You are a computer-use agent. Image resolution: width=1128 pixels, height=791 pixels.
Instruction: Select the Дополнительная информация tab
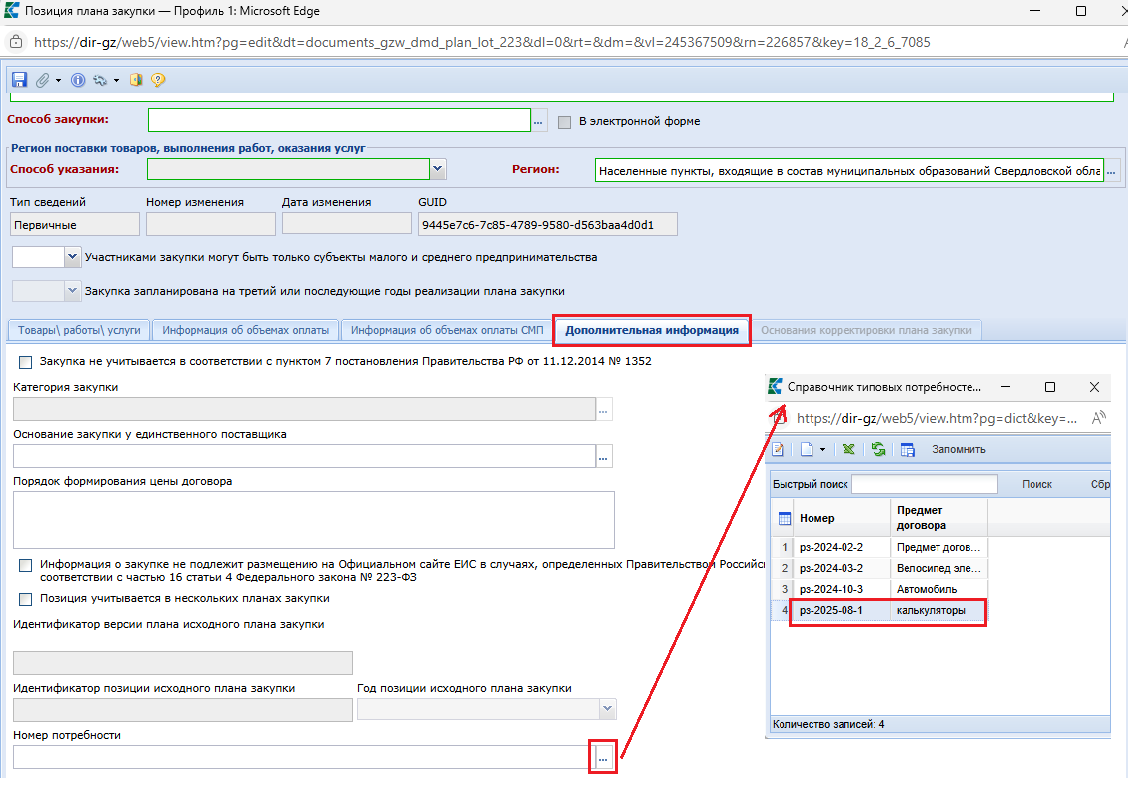click(652, 330)
